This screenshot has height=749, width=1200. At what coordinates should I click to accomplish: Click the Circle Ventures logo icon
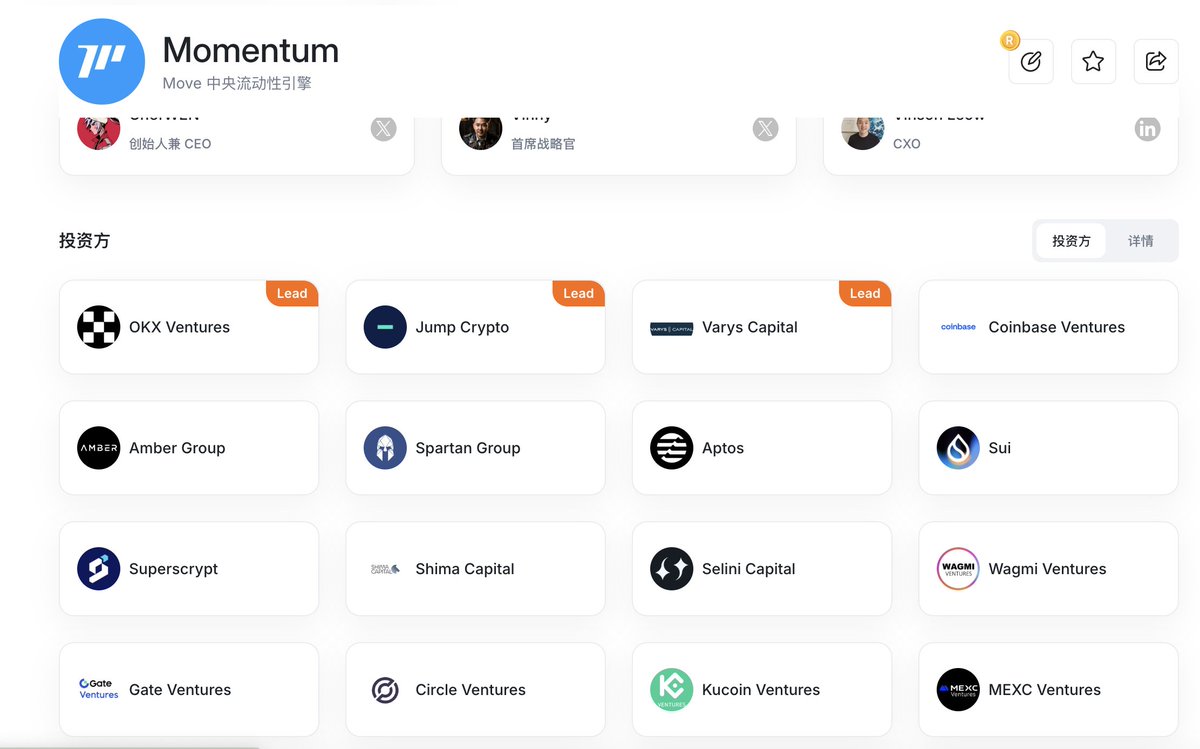point(385,690)
